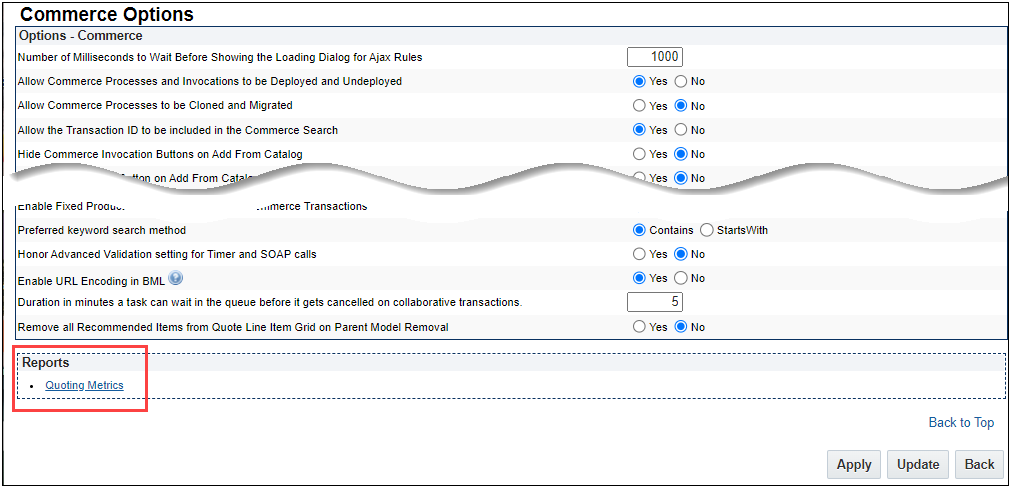Set Transaction ID in Commerce Search to No

[x=680, y=130]
